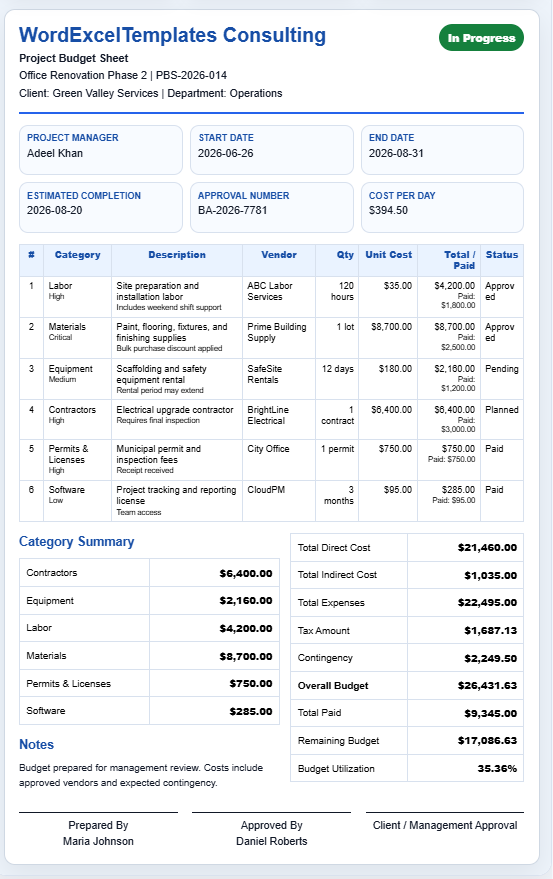
Task: Click the Client Green Valley Services line
Action: pos(150,93)
